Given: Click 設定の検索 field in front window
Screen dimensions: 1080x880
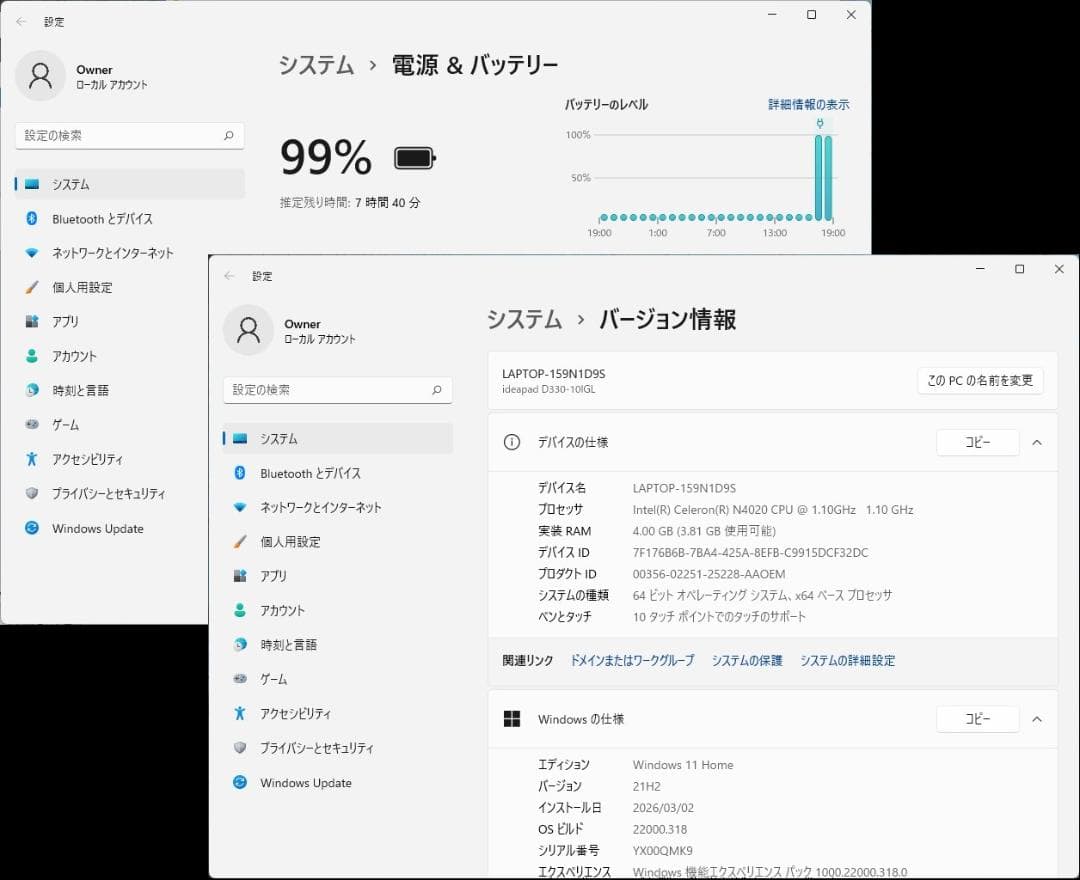Looking at the screenshot, I should tap(338, 390).
